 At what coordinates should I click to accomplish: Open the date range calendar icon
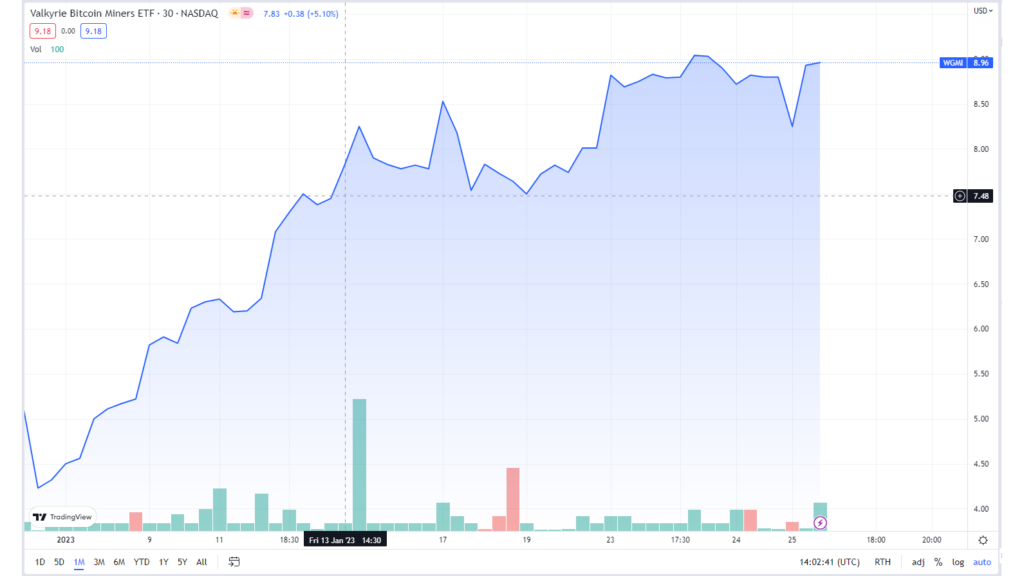234,562
